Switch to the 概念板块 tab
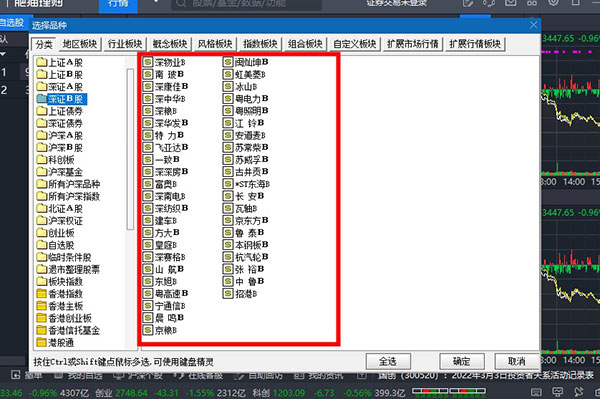 pos(170,44)
